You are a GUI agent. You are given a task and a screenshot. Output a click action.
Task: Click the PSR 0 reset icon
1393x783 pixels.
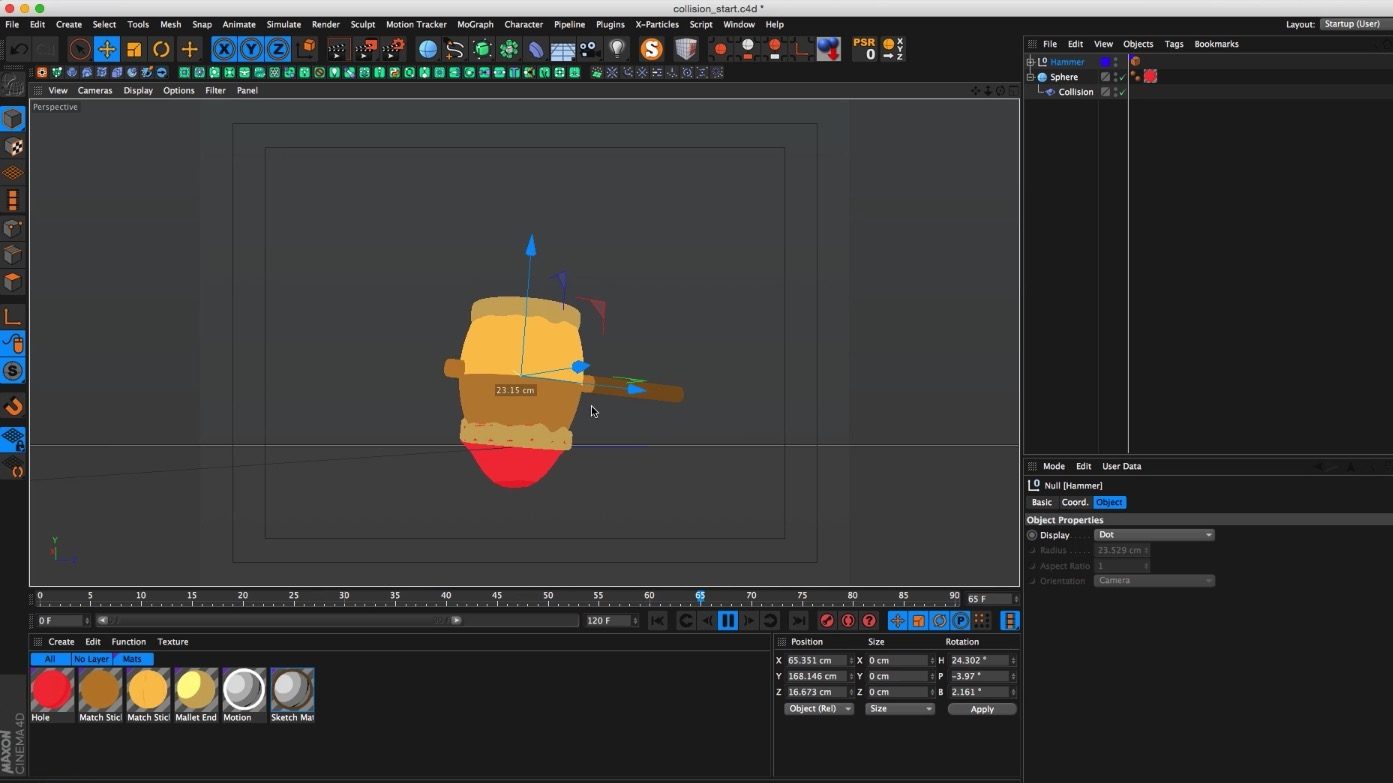coord(864,49)
